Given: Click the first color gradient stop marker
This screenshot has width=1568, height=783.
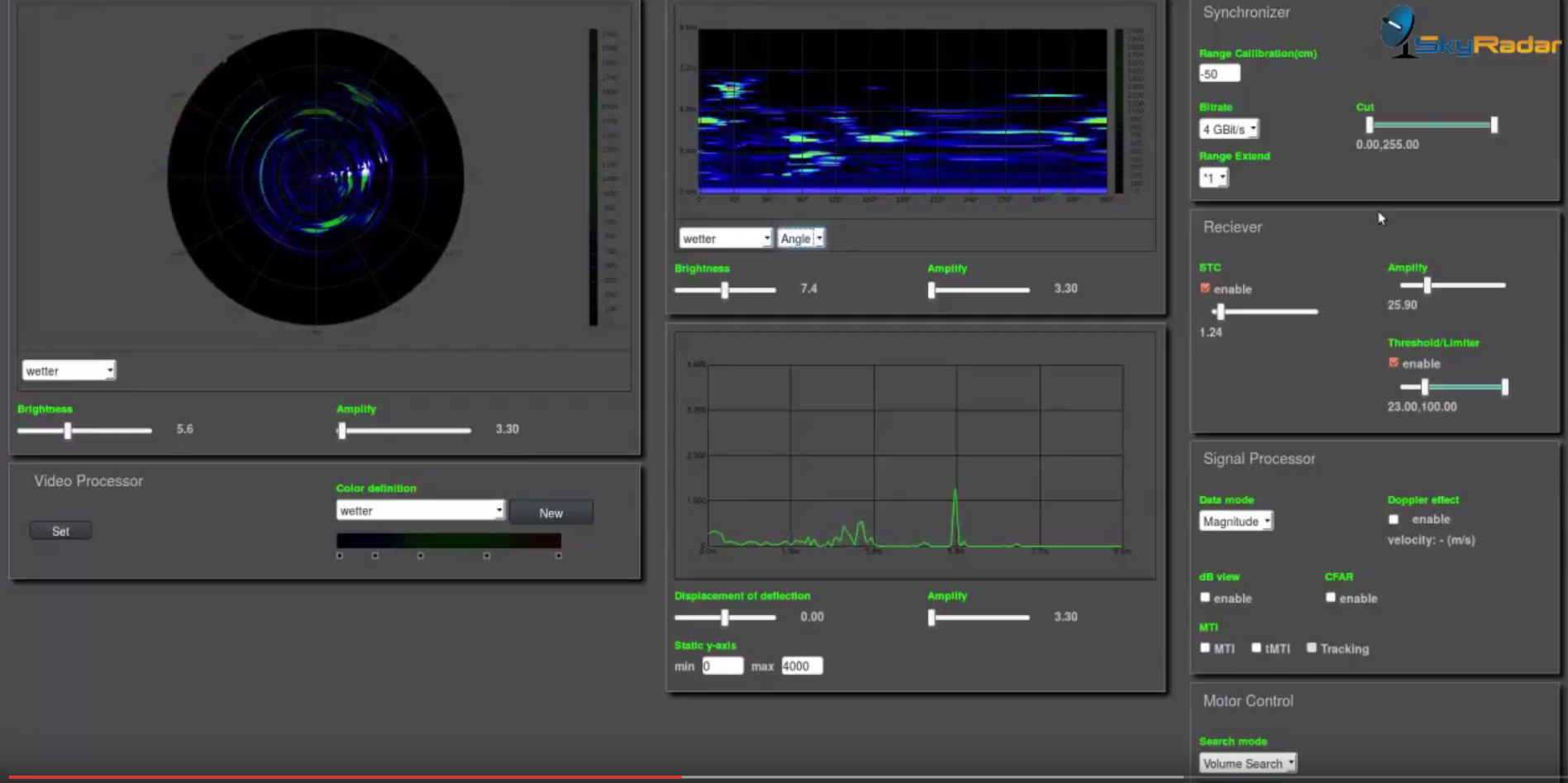Looking at the screenshot, I should point(340,556).
